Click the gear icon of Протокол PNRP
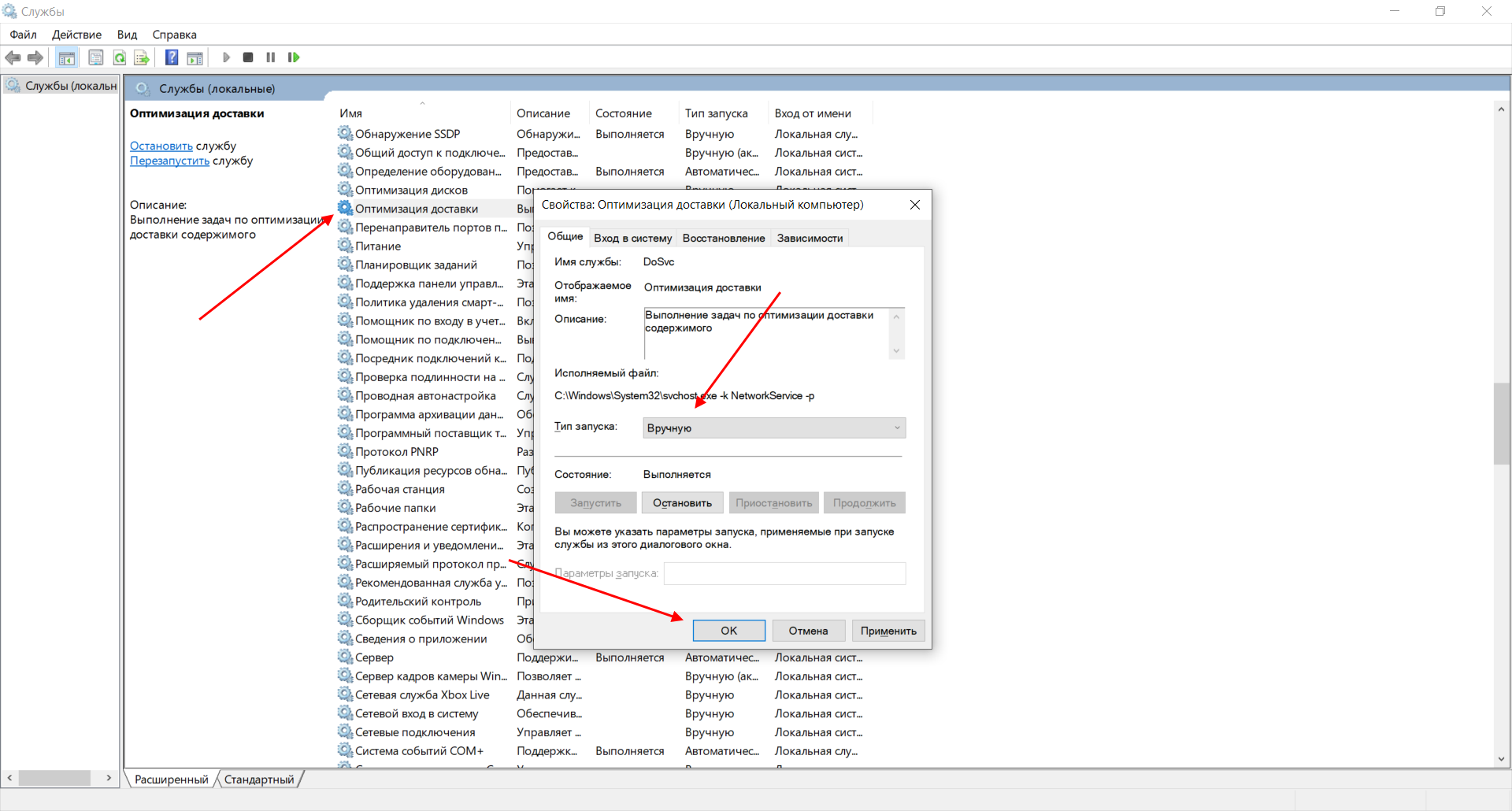The image size is (1512, 811). (345, 451)
